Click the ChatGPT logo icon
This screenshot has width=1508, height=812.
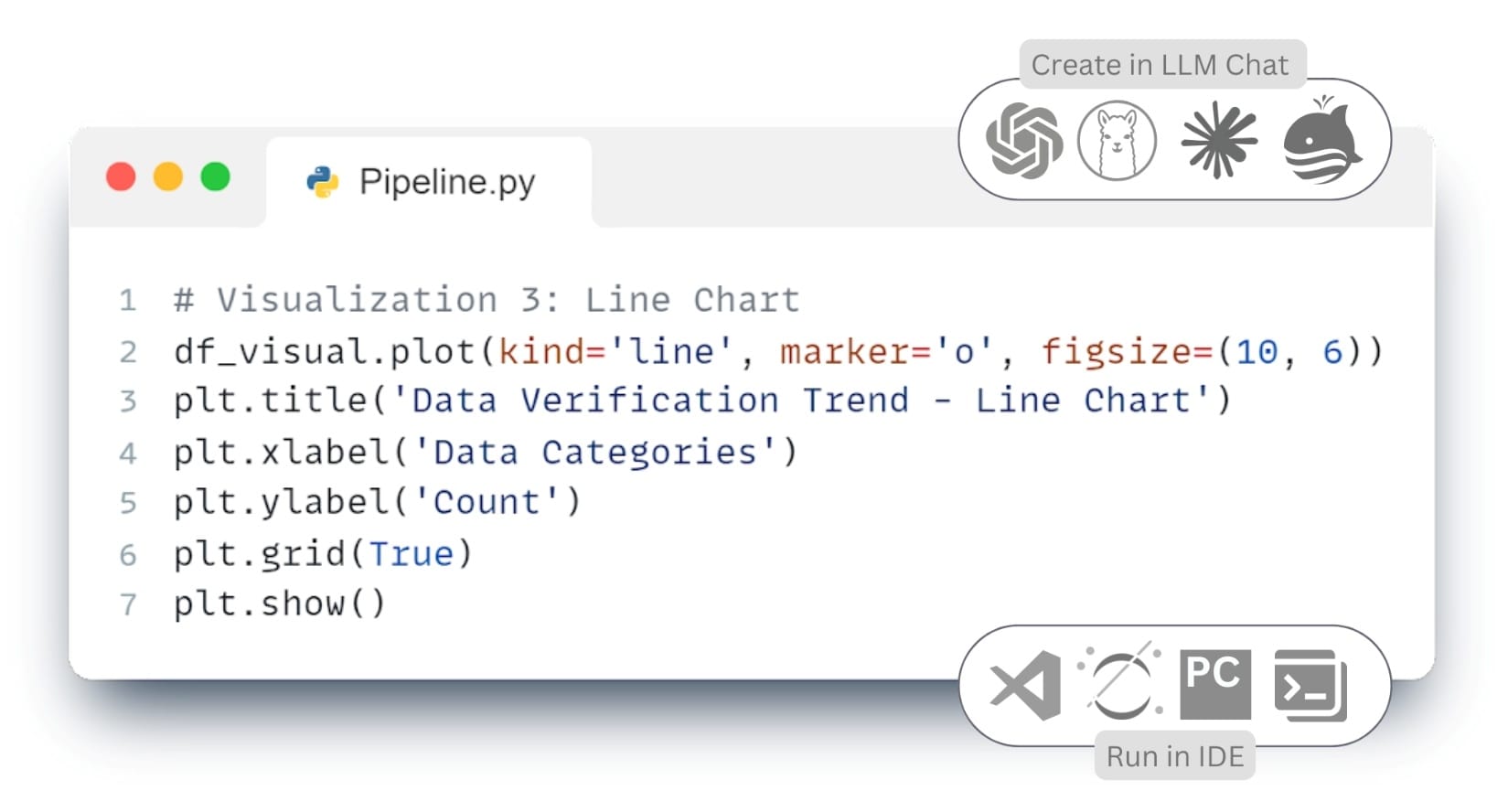pyautogui.click(x=1024, y=140)
